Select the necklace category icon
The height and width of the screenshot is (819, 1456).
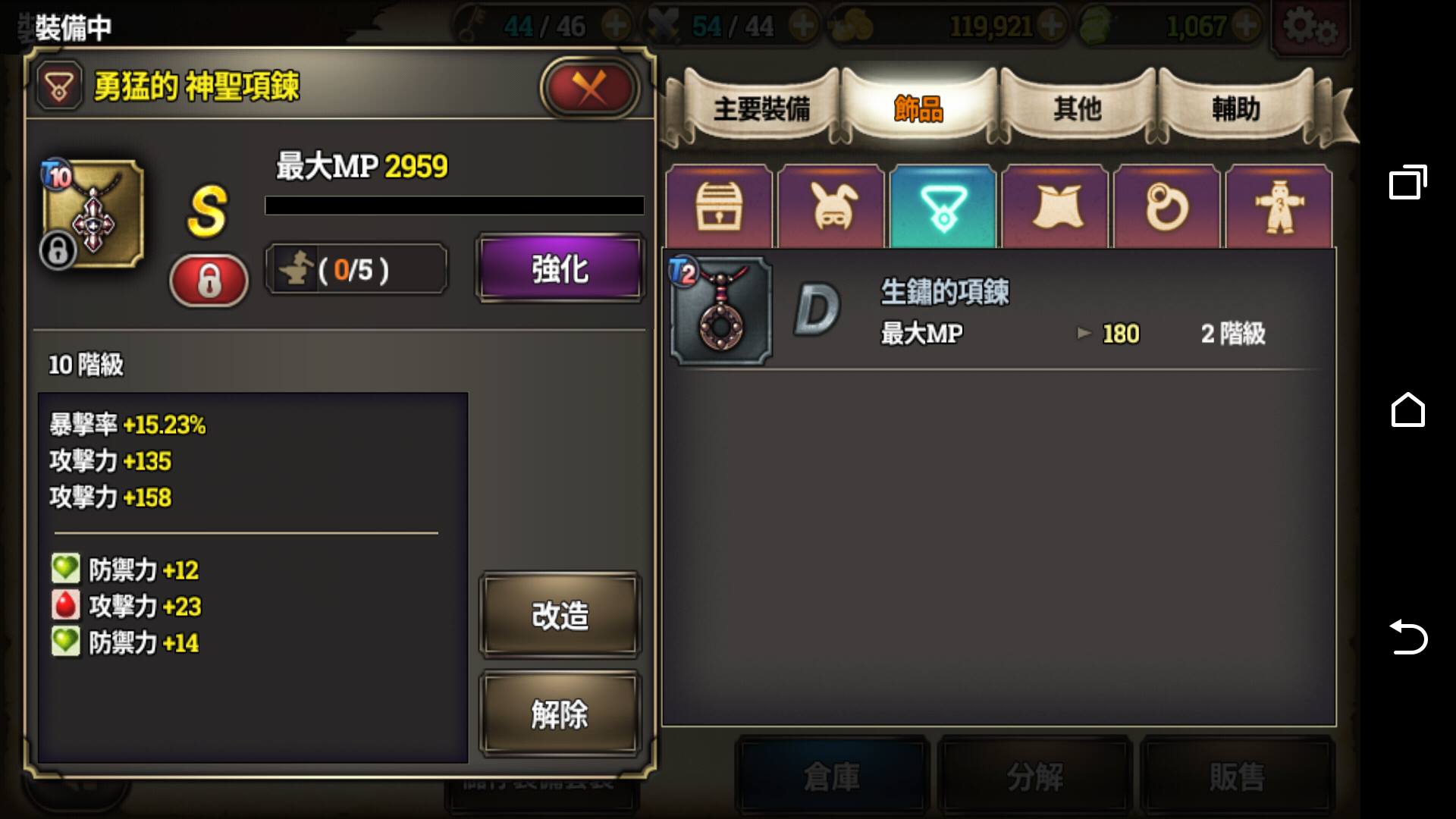(x=943, y=206)
